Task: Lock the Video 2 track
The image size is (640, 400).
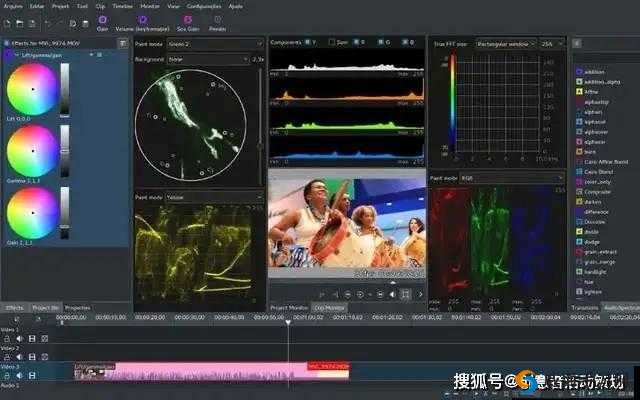Action: click(7, 357)
